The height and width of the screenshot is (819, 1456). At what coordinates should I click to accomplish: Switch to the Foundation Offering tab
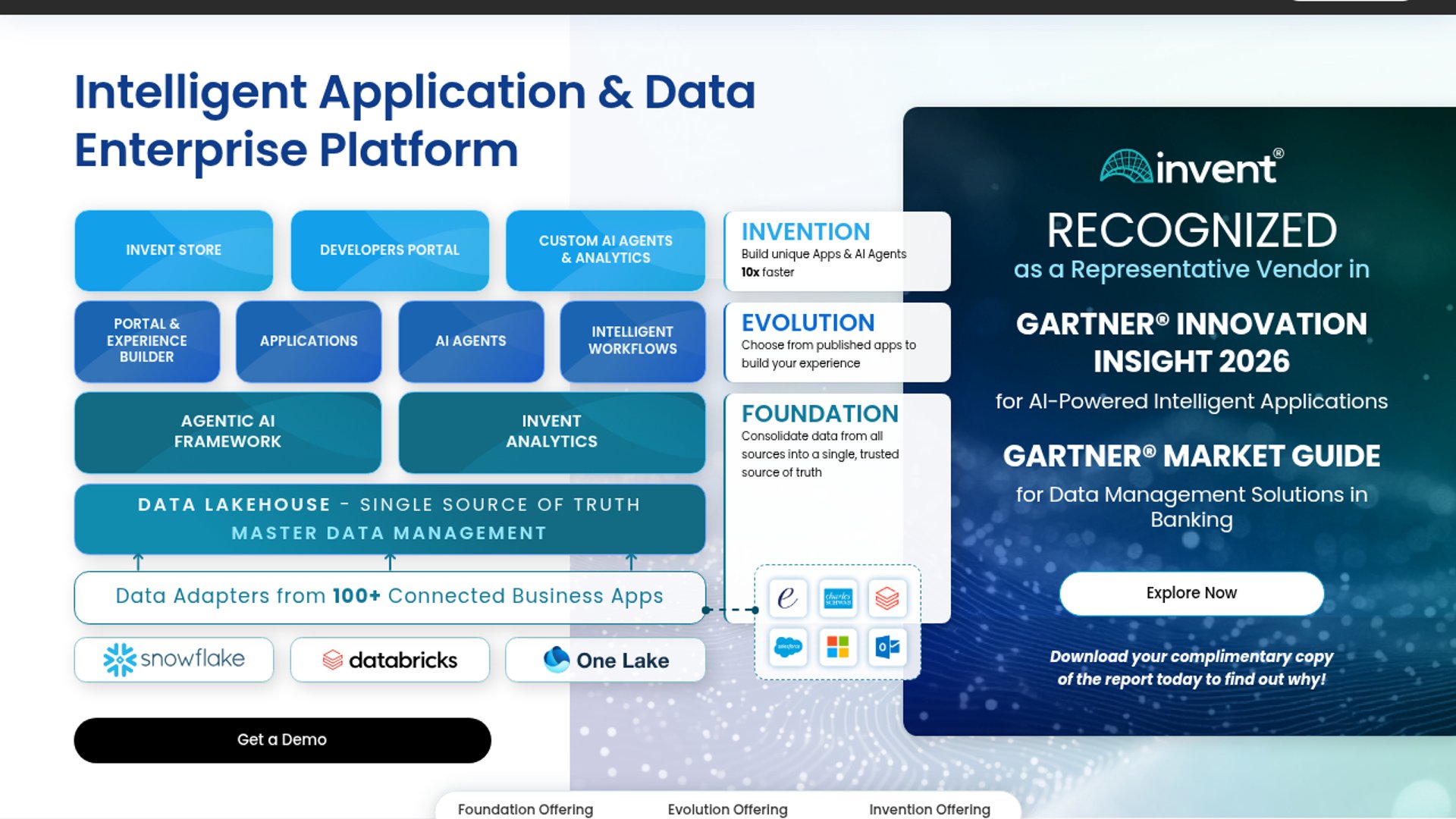pos(525,809)
